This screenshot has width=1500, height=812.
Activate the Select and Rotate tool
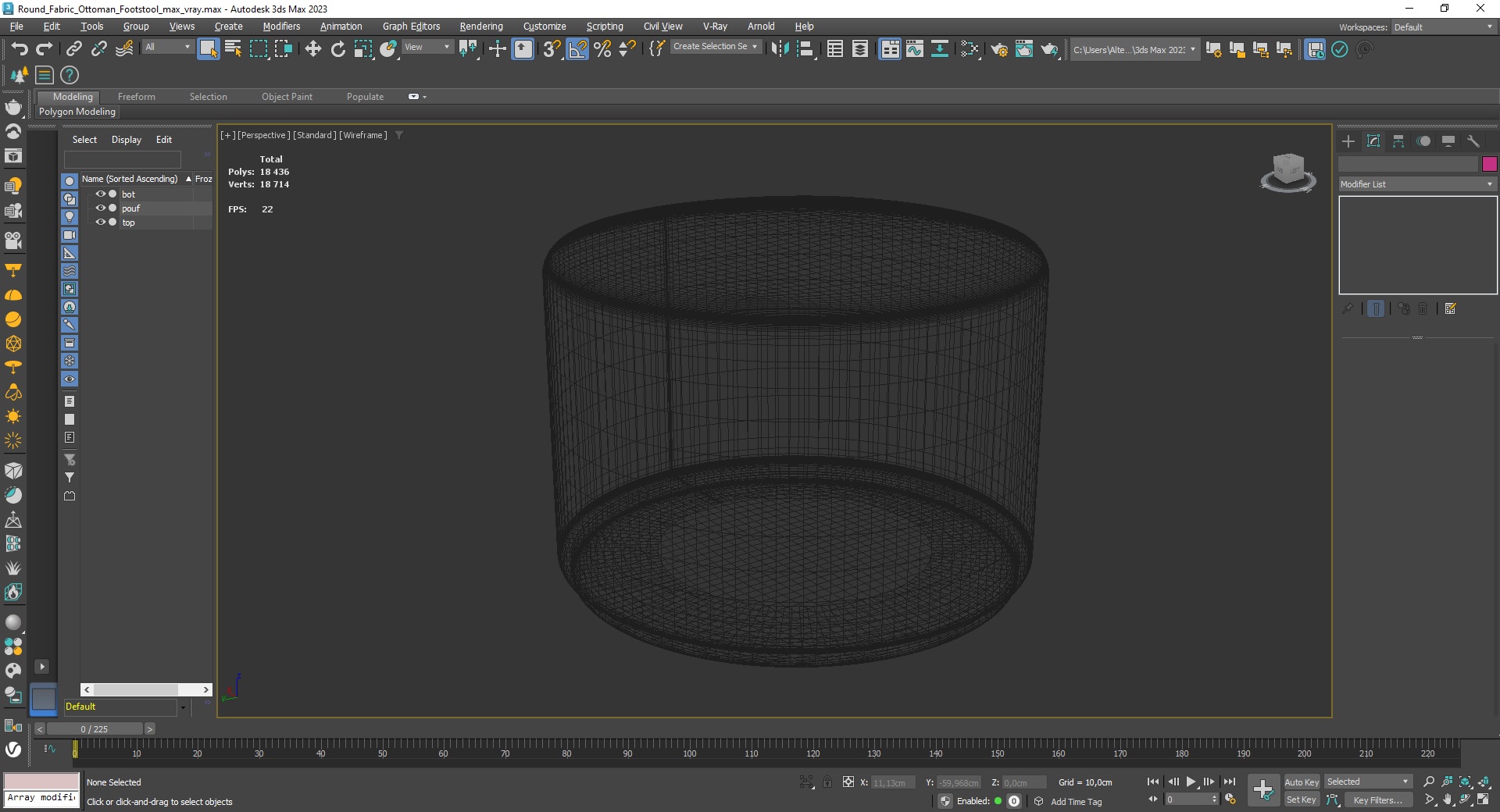click(337, 49)
